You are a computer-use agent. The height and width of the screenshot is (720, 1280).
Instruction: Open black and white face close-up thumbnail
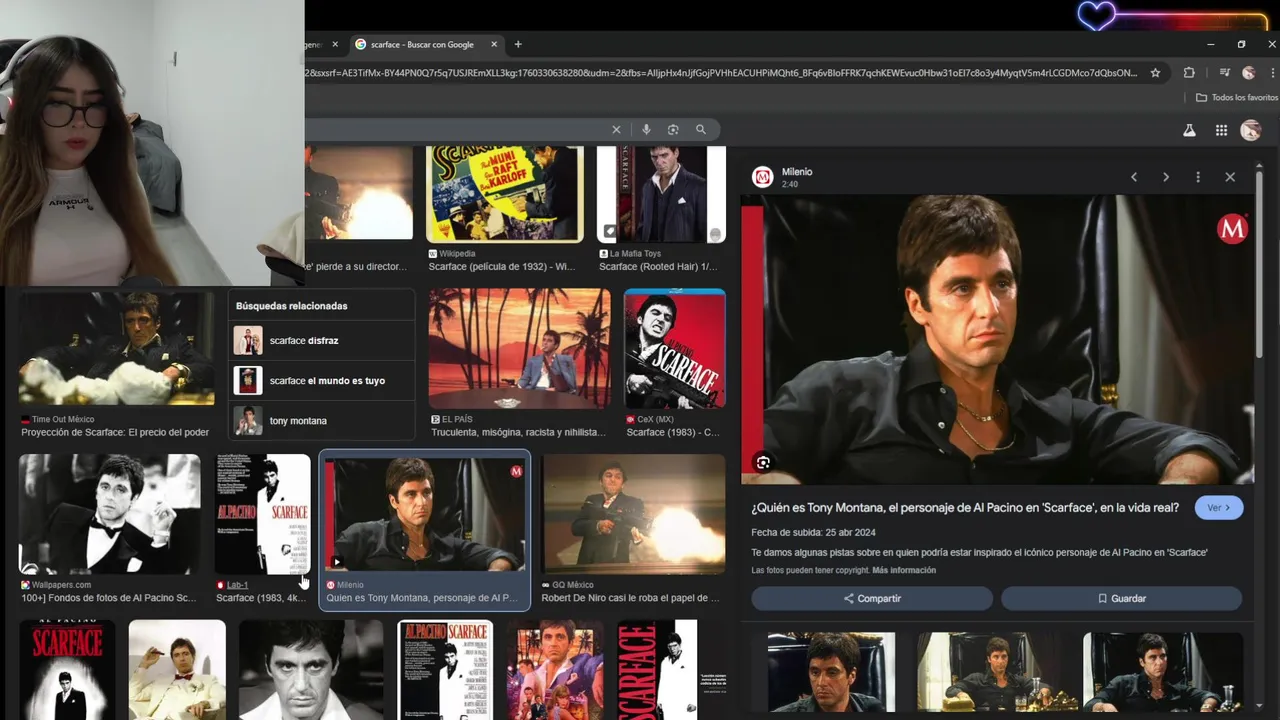tap(311, 669)
